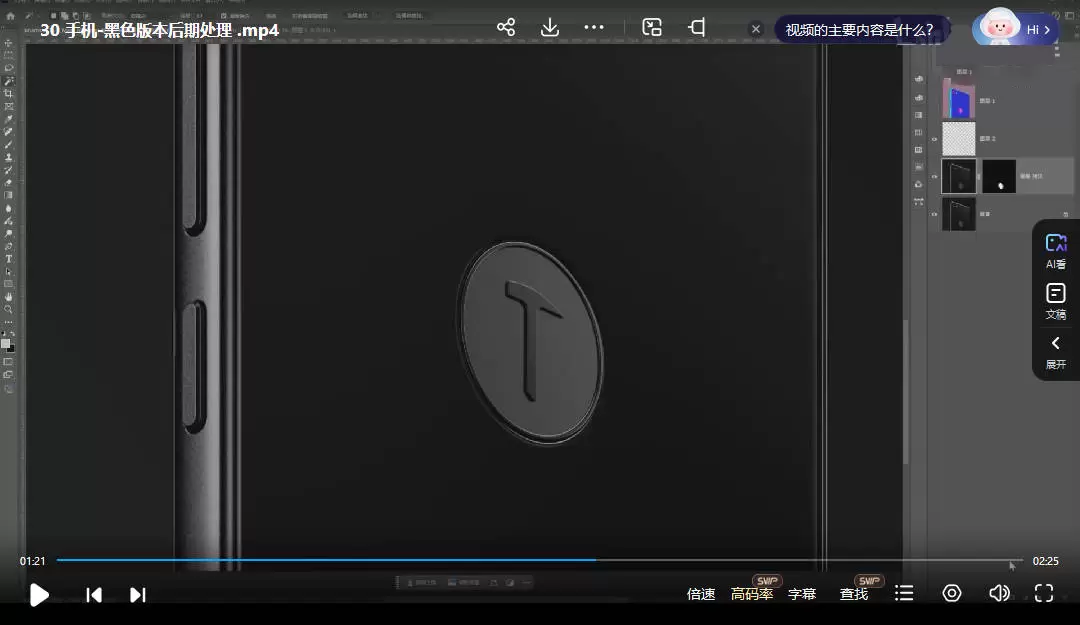This screenshot has width=1080, height=625.
Task: Open the 字幕 subtitles menu
Action: pyautogui.click(x=802, y=594)
